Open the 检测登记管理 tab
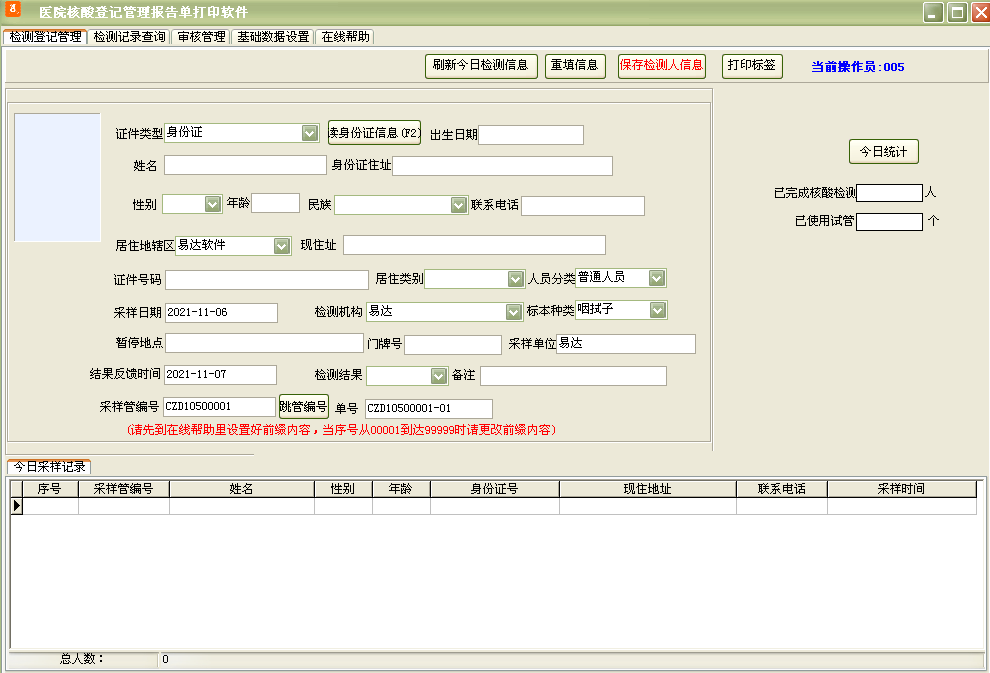The image size is (990, 673). (x=45, y=37)
